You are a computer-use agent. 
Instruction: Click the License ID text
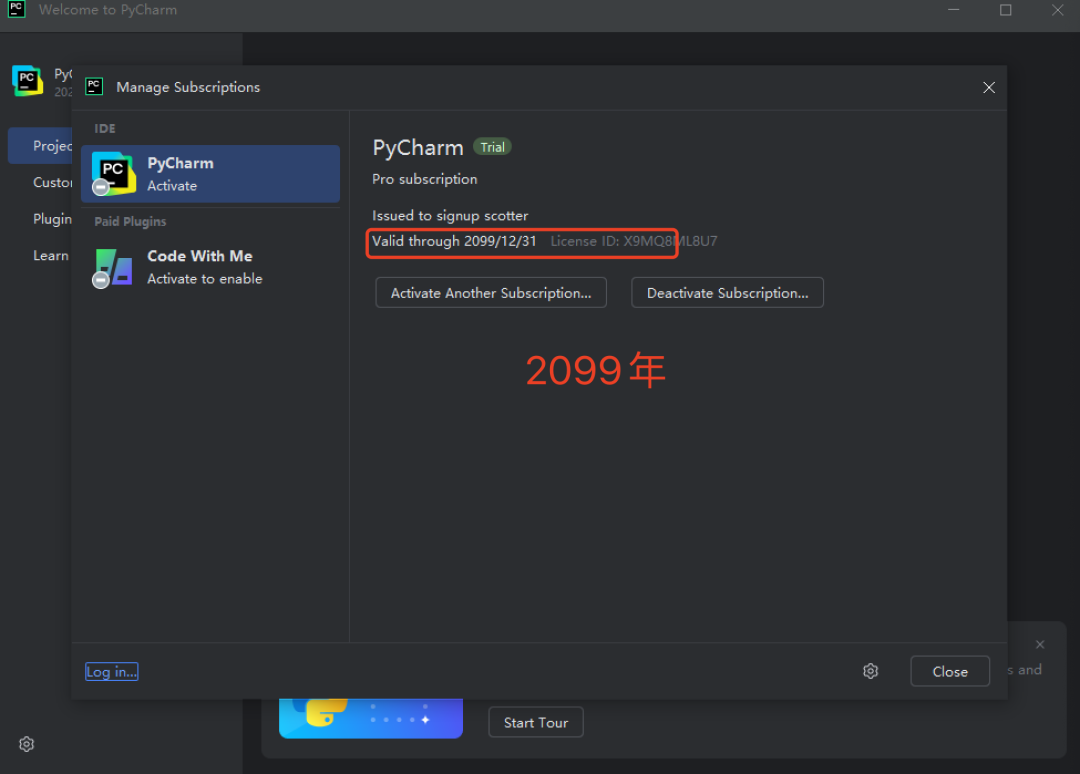pyautogui.click(x=634, y=241)
